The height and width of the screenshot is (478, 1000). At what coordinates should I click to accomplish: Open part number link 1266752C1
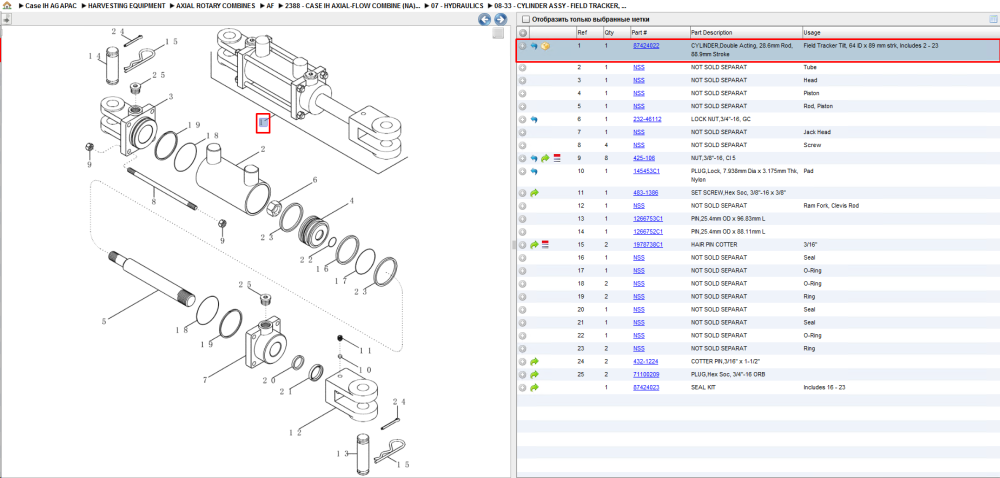coord(647,231)
